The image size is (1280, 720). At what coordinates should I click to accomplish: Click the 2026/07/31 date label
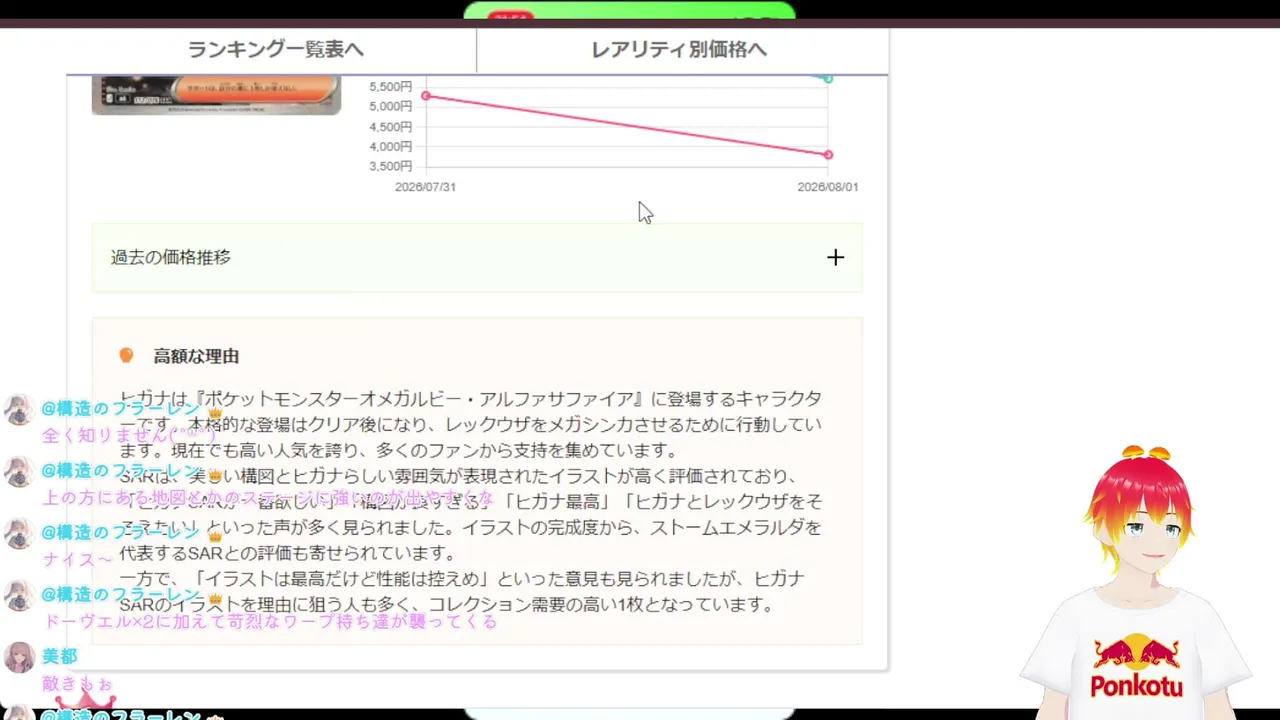click(x=425, y=187)
